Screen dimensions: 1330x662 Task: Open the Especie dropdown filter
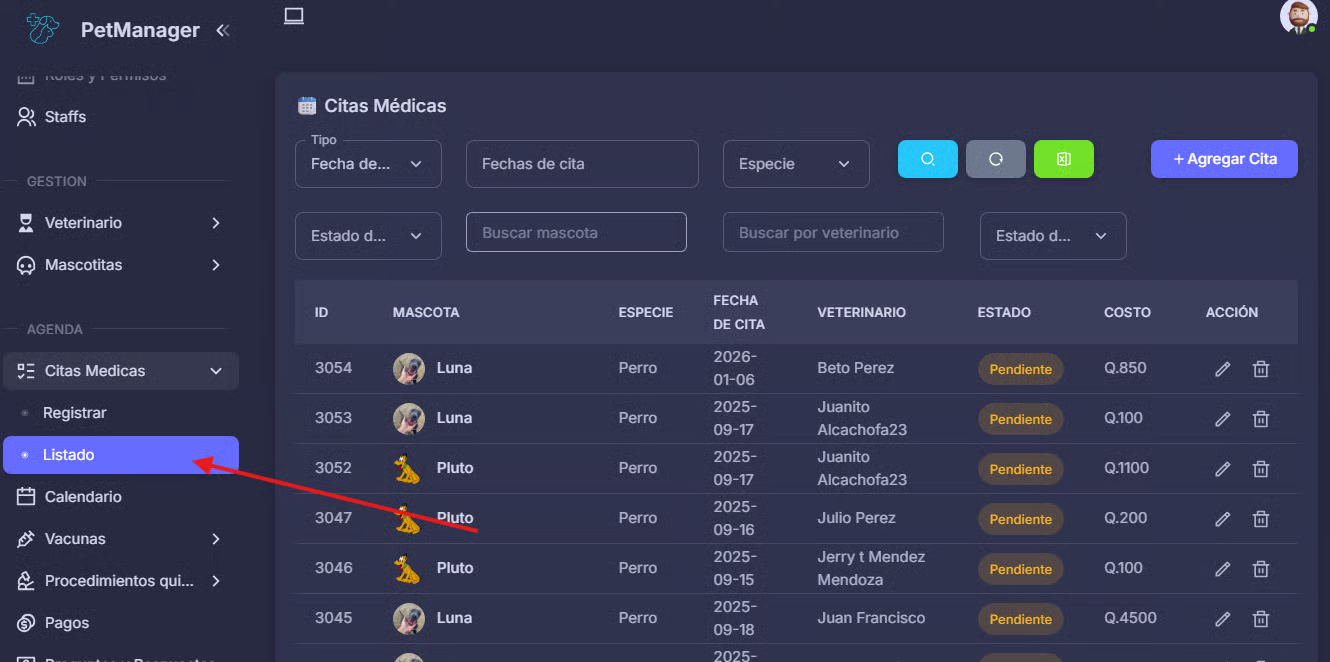pos(796,164)
